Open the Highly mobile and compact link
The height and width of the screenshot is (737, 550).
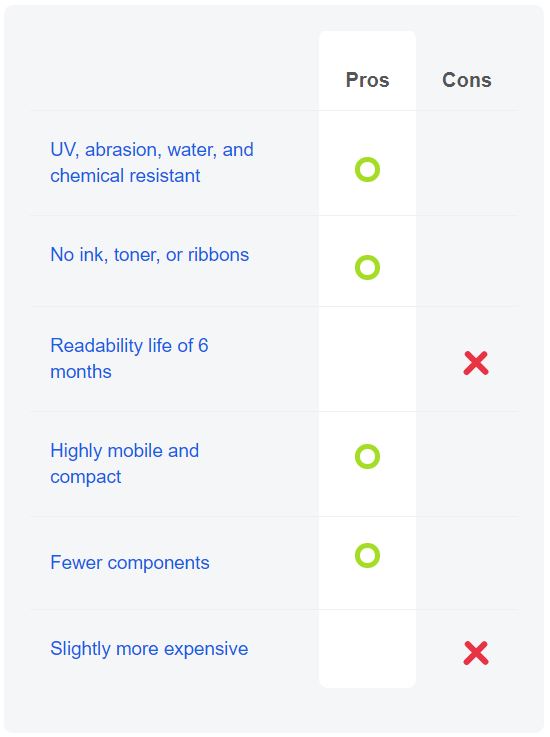click(125, 463)
